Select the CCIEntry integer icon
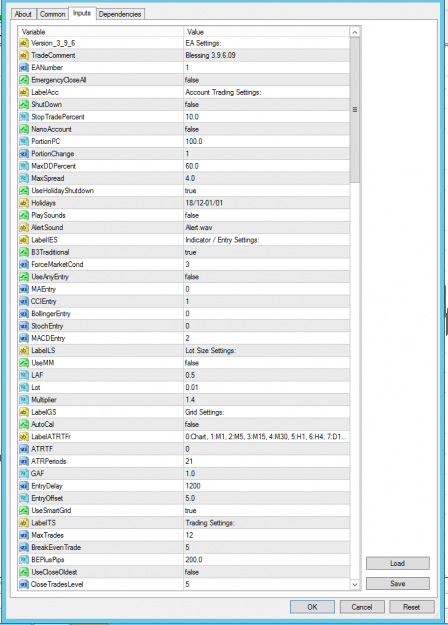This screenshot has width=448, height=625. (x=24, y=301)
